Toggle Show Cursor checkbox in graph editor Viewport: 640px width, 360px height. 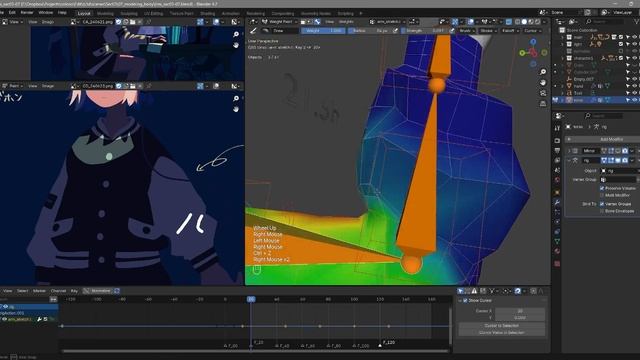point(465,300)
